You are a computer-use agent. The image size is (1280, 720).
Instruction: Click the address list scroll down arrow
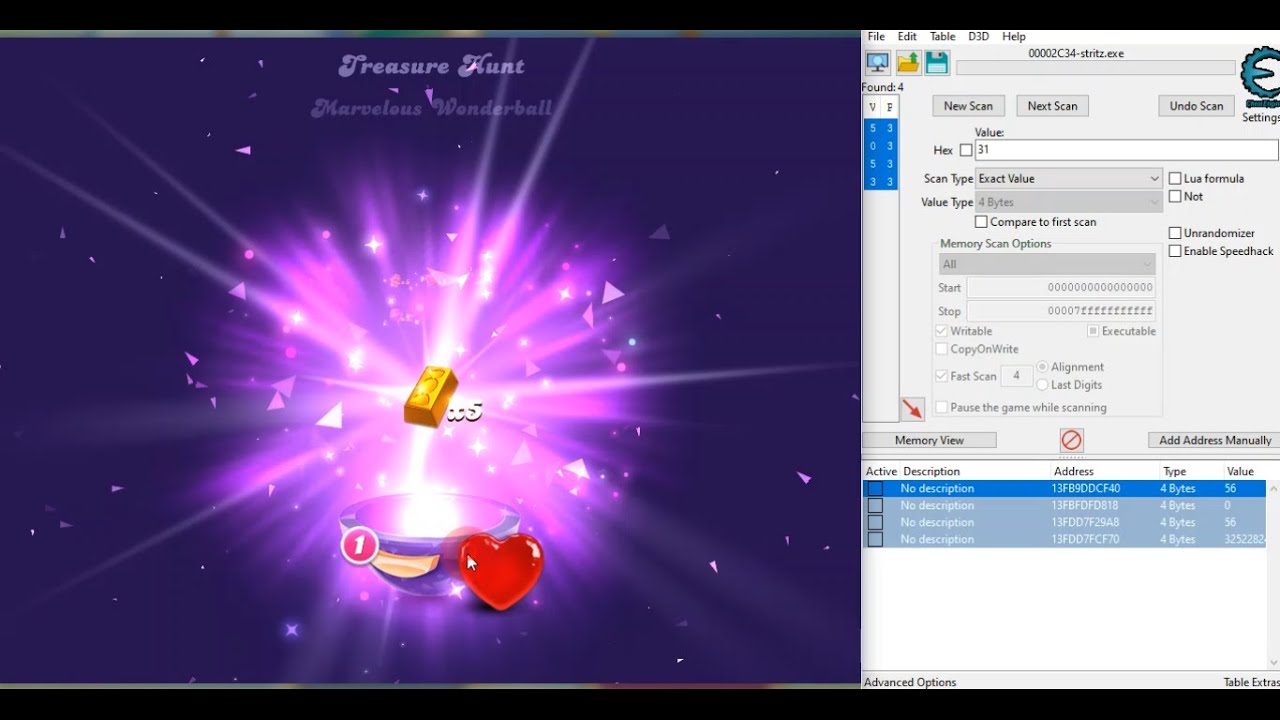(1273, 663)
